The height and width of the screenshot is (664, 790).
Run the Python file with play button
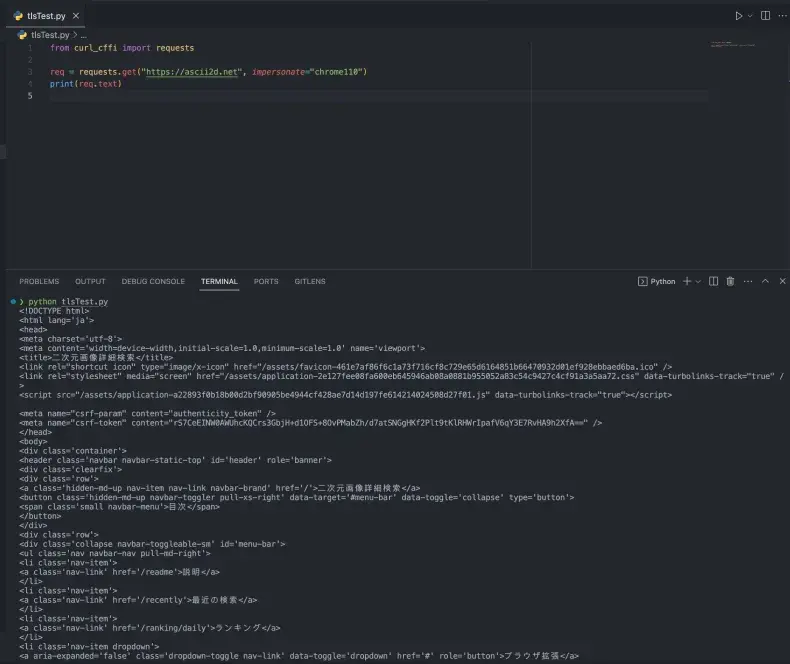pos(738,16)
